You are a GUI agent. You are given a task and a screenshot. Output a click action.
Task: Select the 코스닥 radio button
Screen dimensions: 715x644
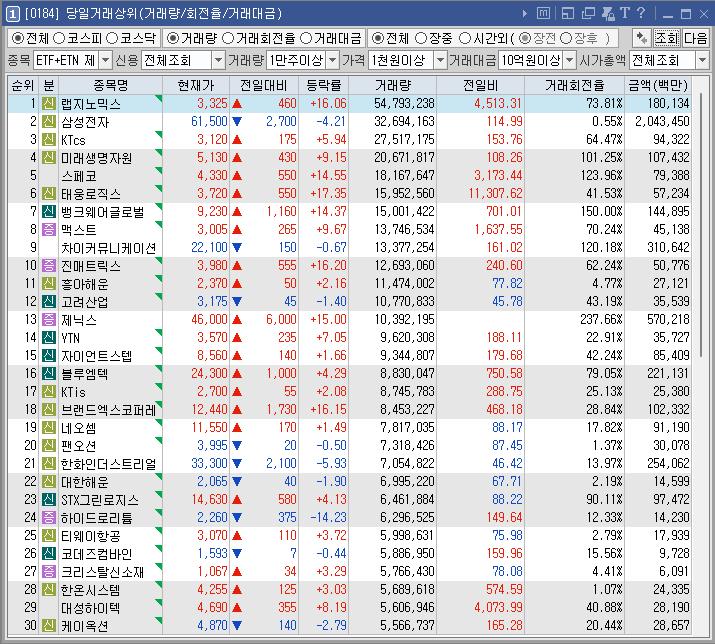[112, 38]
